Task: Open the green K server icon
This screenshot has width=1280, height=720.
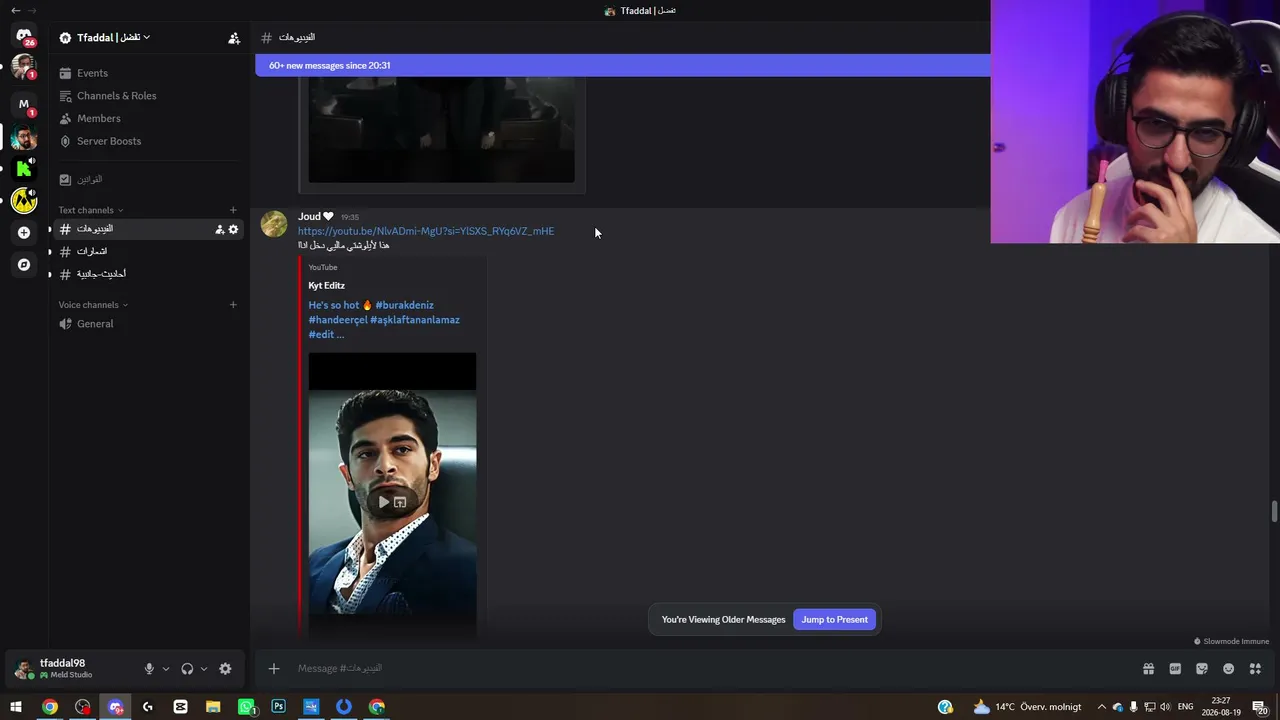Action: tap(24, 168)
